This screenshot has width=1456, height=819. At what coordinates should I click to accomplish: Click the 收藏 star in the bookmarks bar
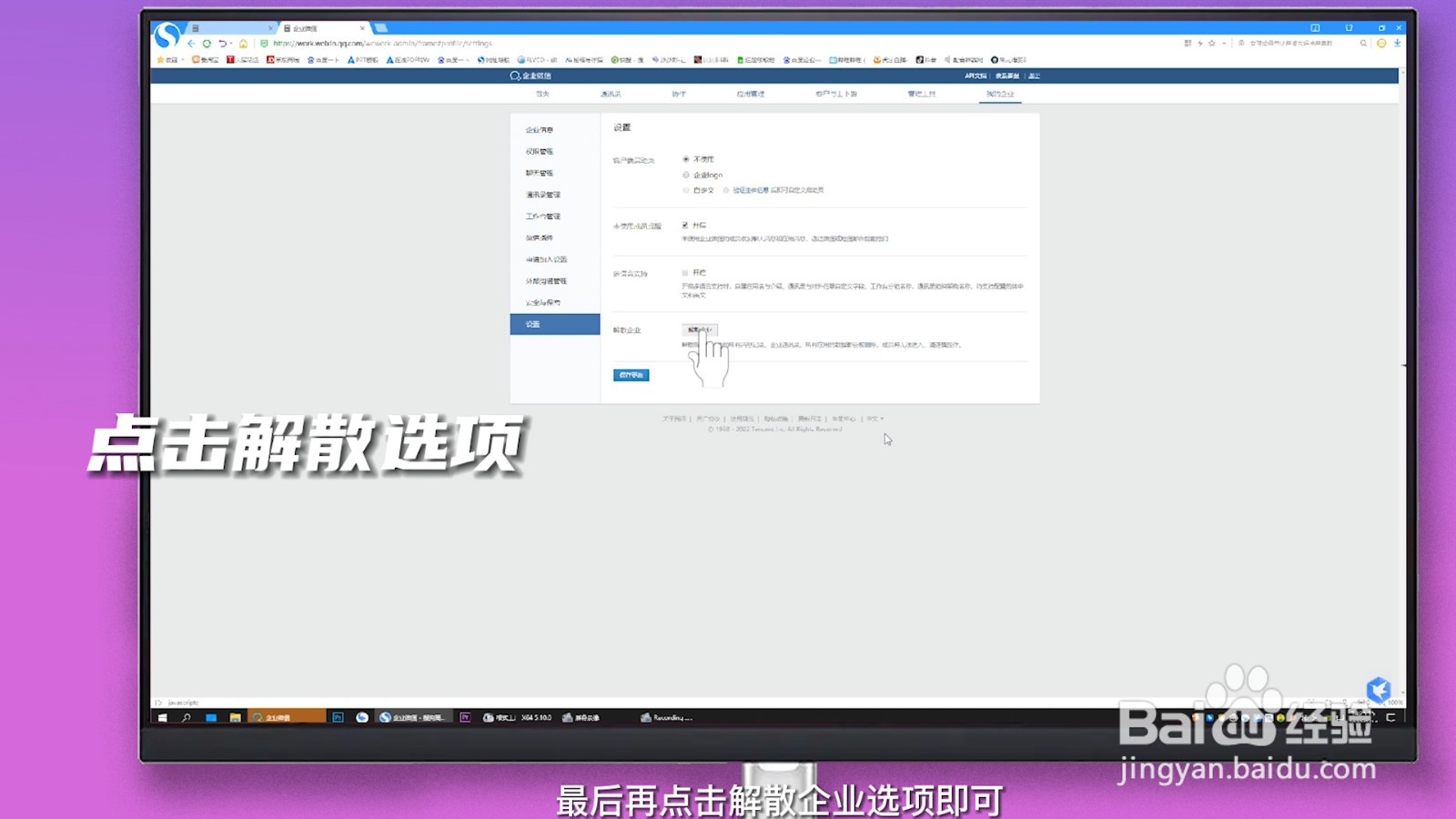point(161,59)
